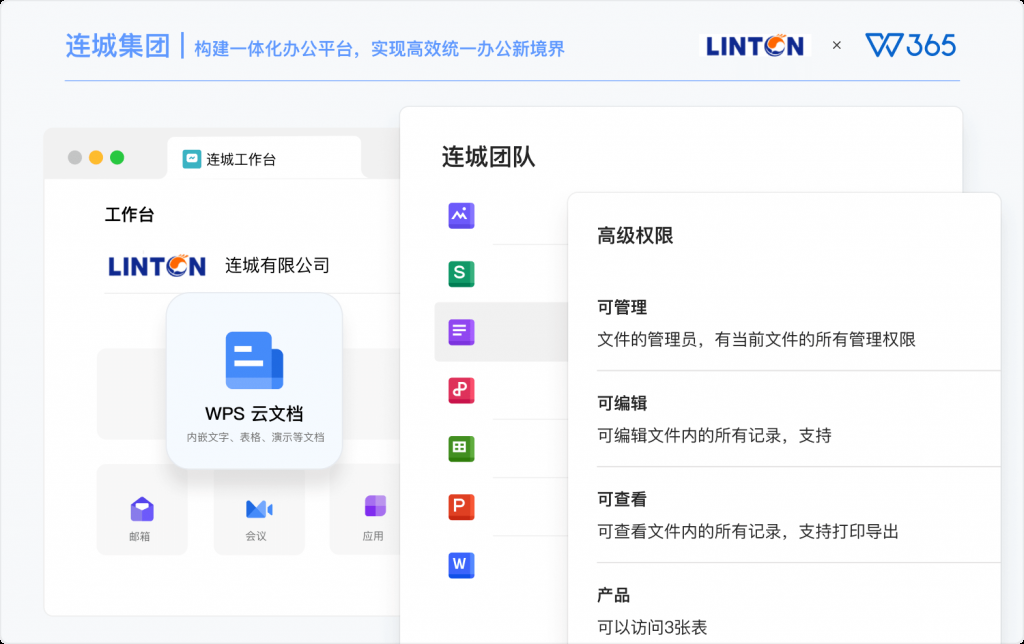Click the 可编辑文件内的所有记录，支持 description
Image resolution: width=1024 pixels, height=644 pixels.
tap(714, 436)
